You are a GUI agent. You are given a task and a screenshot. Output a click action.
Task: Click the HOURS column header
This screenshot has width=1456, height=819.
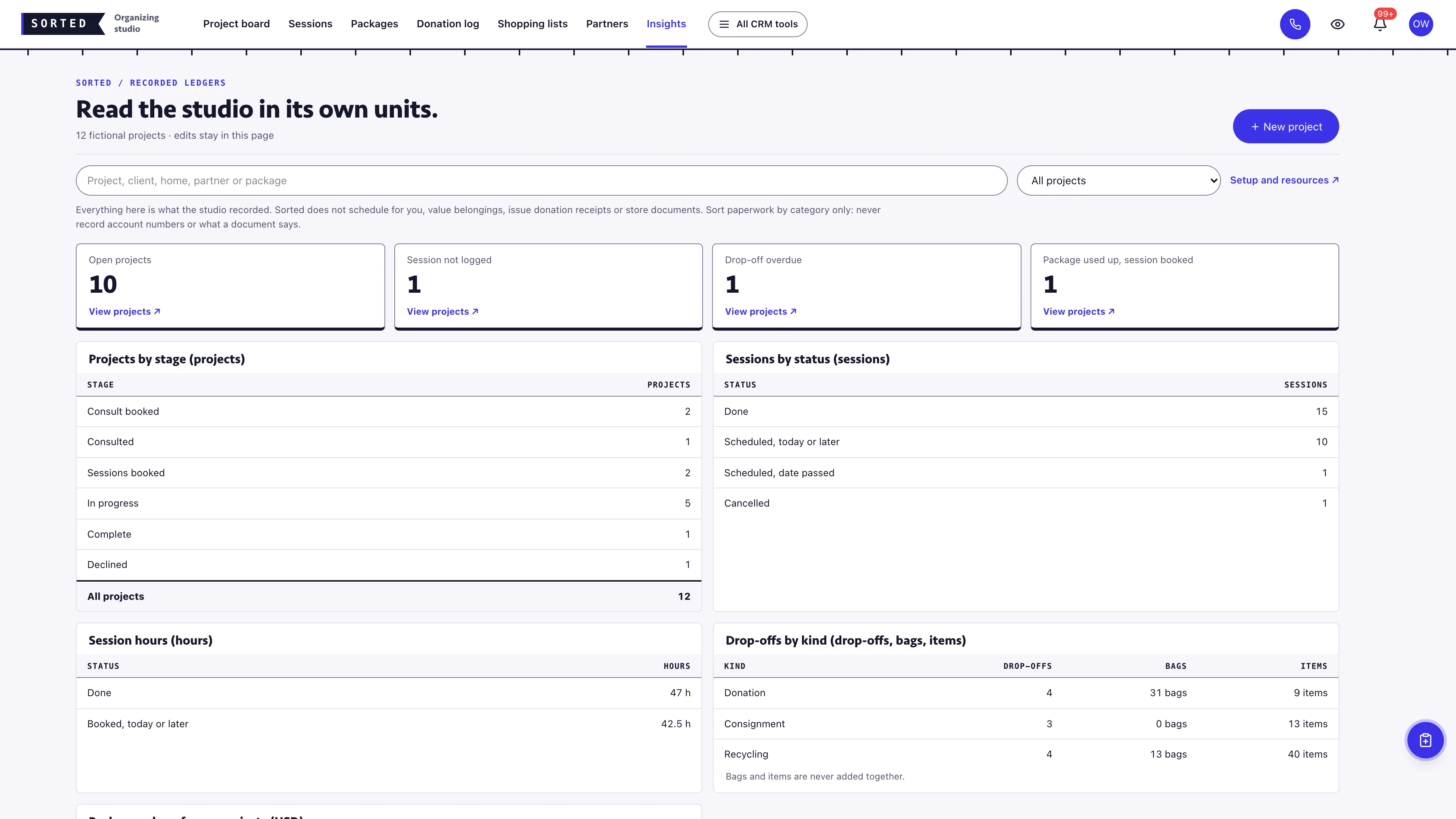pos(676,667)
